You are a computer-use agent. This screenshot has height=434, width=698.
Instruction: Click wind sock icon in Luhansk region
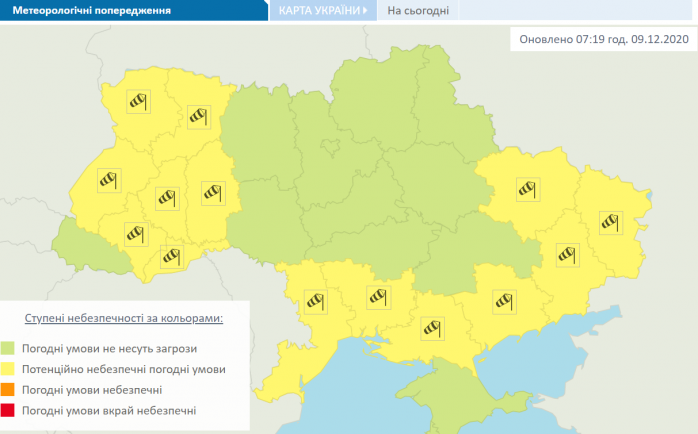tap(609, 221)
